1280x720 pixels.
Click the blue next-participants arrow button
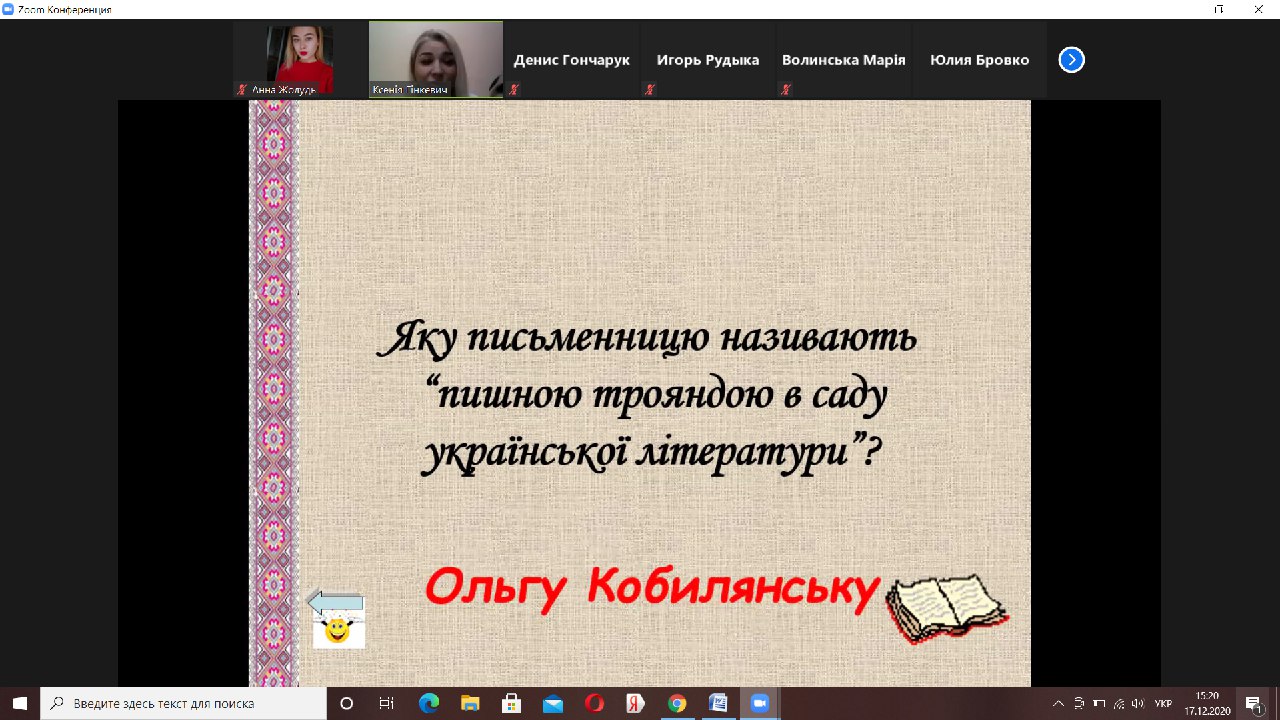point(1071,60)
